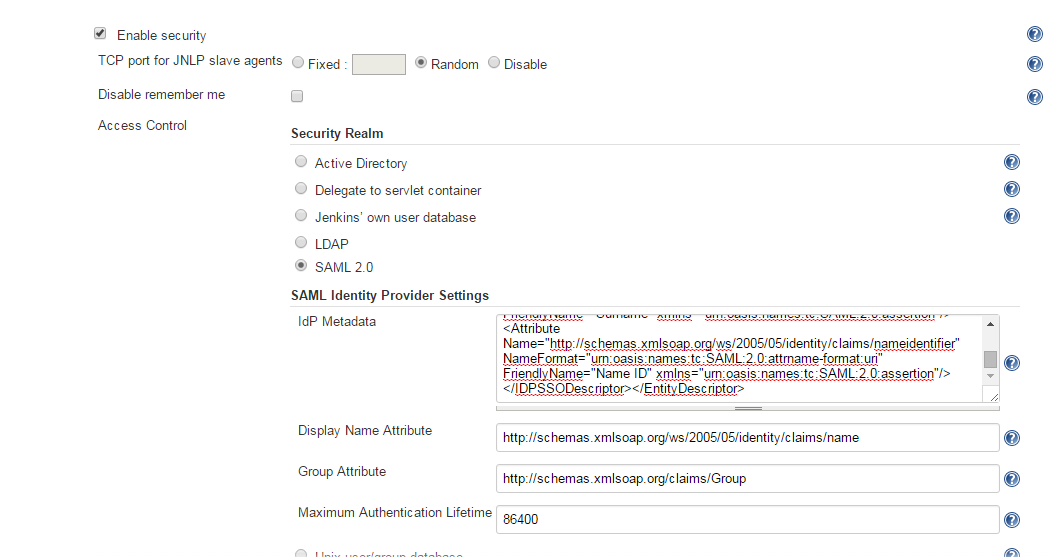Click the Group Attribute field
Image resolution: width=1049 pixels, height=557 pixels.
click(x=747, y=479)
